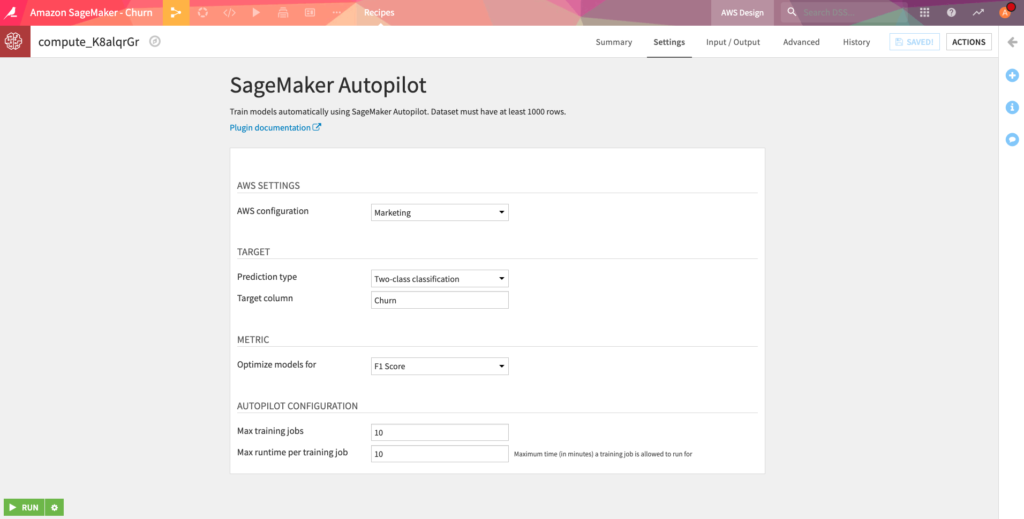Open the Prediction type dropdown
The image size is (1024, 519).
[x=440, y=278]
